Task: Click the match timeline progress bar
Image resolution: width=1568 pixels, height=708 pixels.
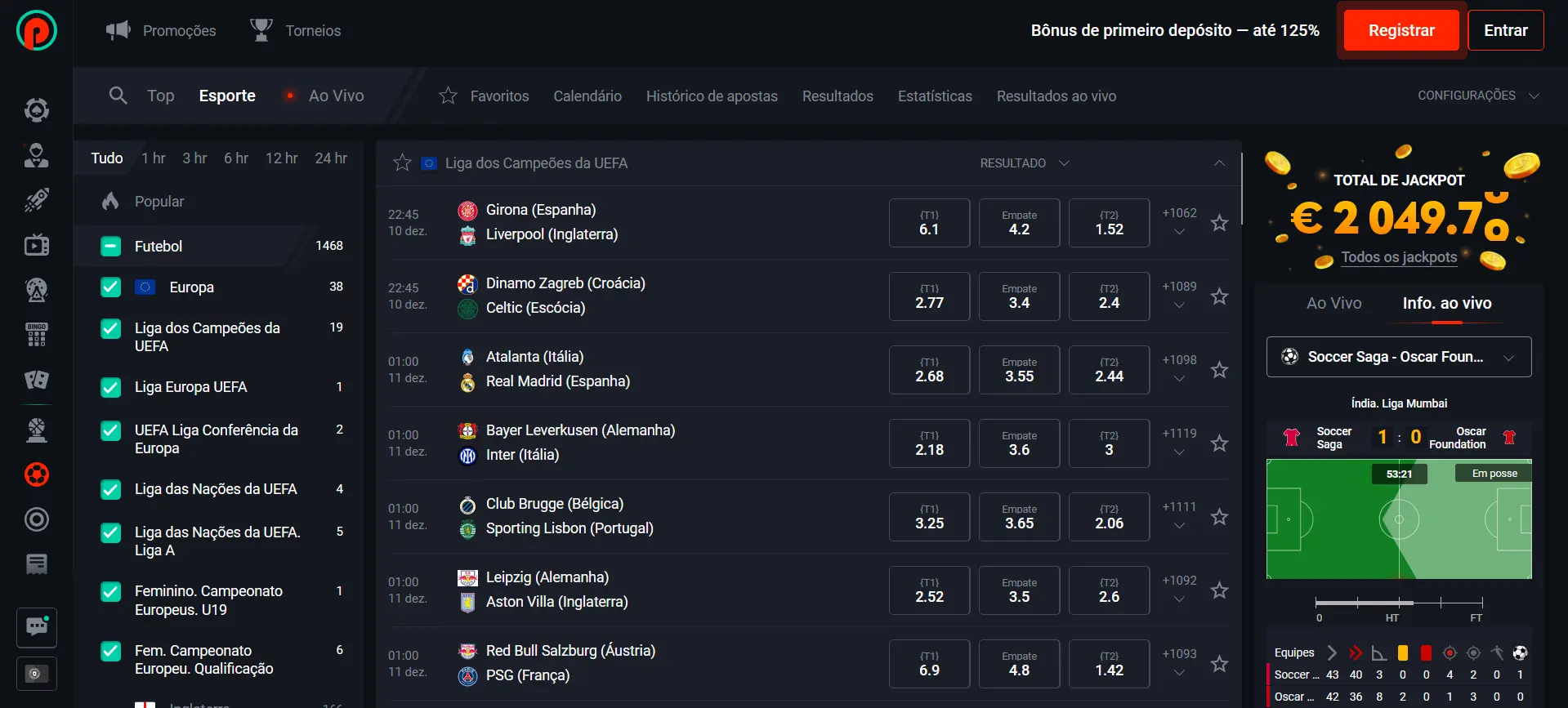Action: coord(1398,603)
